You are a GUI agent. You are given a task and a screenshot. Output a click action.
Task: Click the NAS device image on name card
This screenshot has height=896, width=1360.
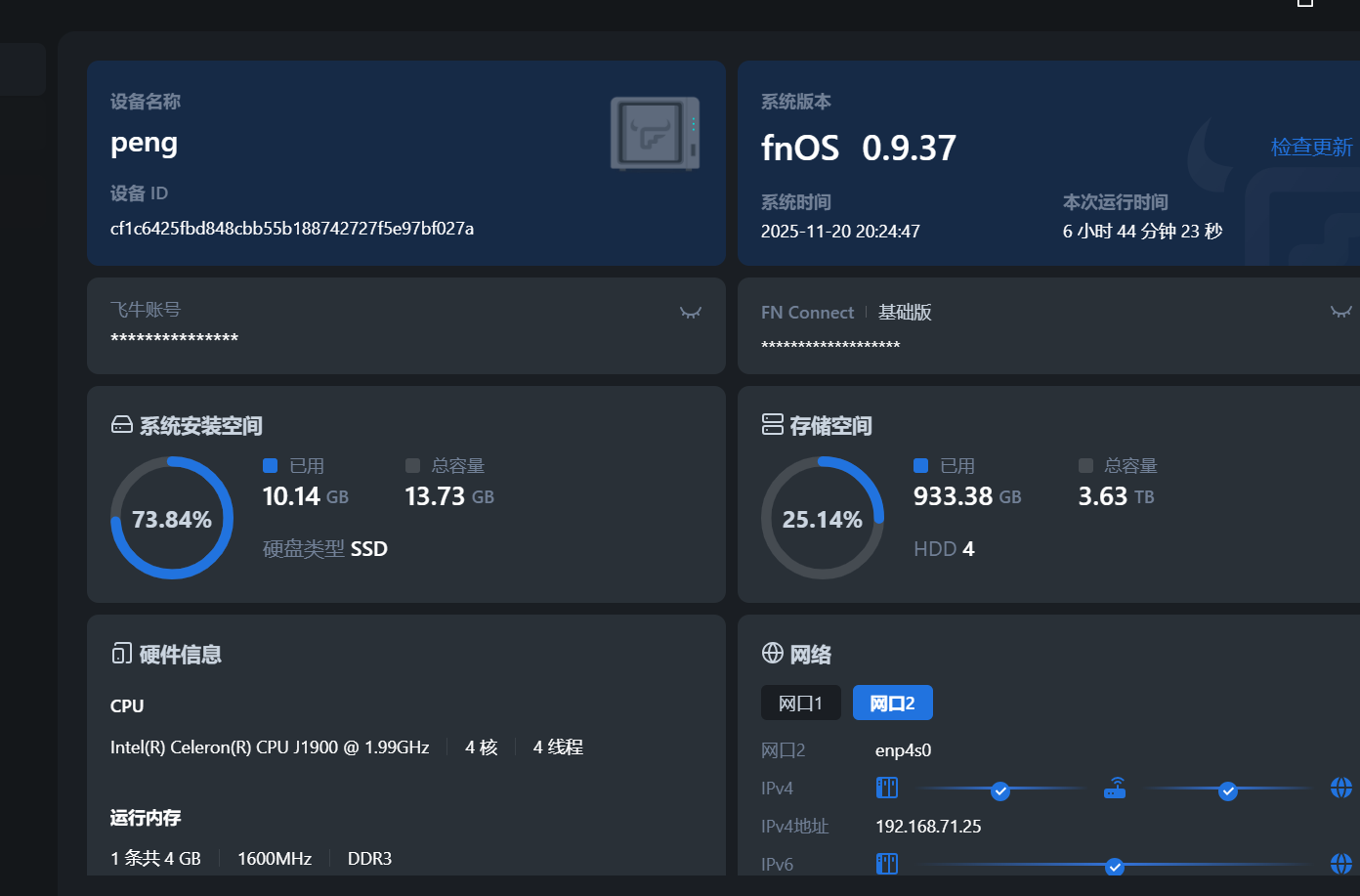click(655, 133)
